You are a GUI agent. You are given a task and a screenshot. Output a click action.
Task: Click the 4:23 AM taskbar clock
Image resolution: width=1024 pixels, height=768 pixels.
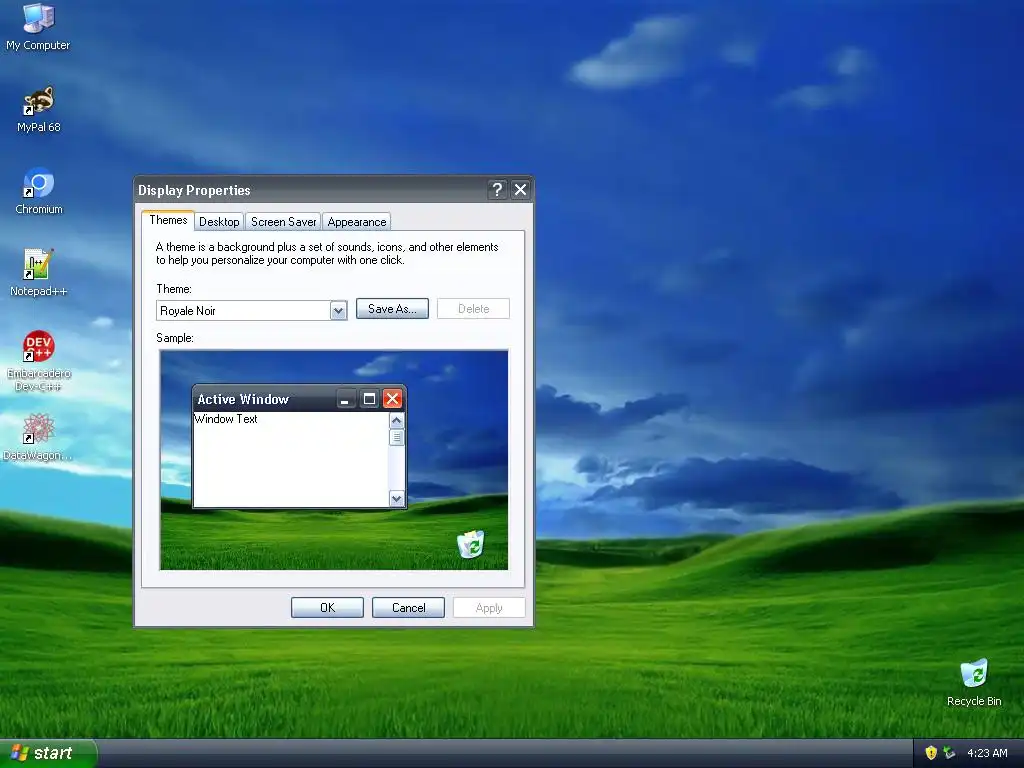pyautogui.click(x=987, y=753)
